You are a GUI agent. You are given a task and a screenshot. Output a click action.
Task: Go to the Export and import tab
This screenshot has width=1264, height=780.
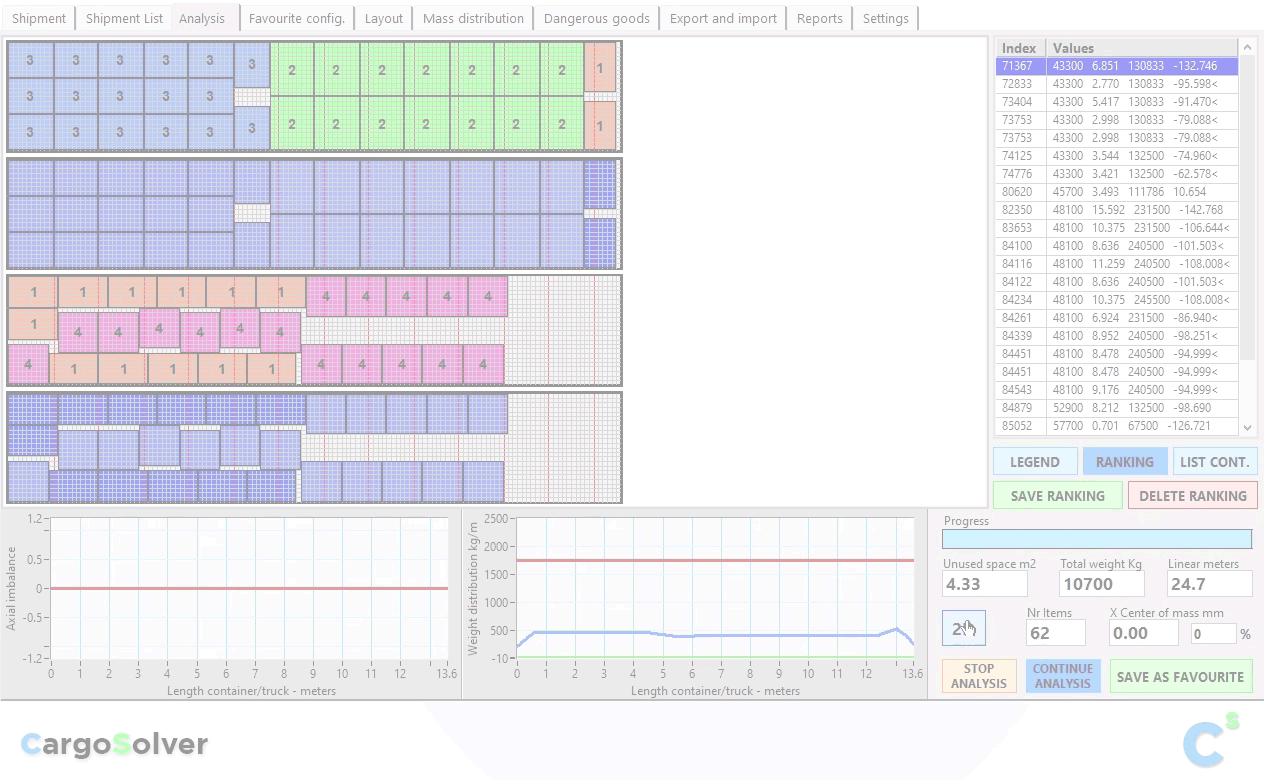723,18
